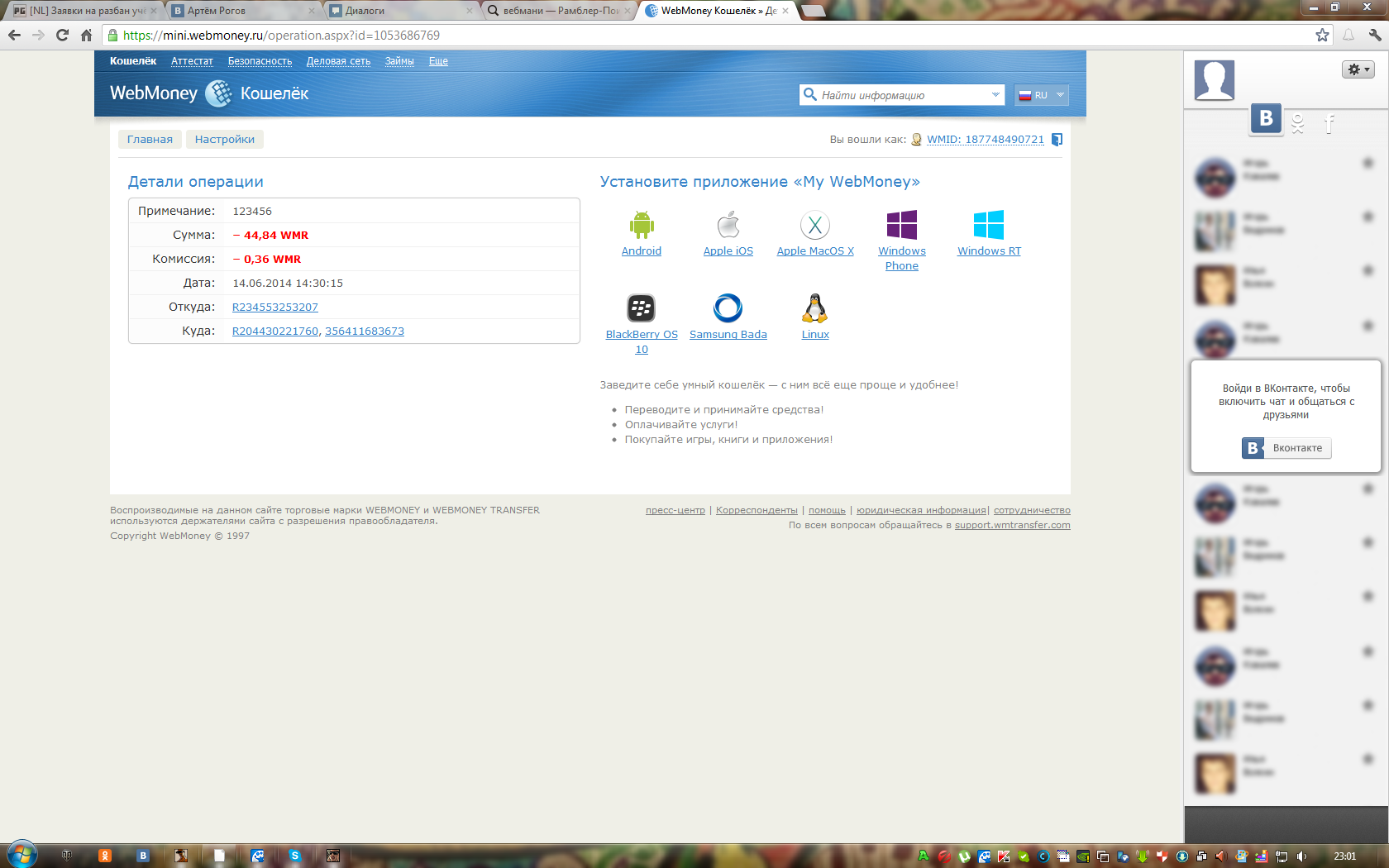
Task: Click the WMID: 187748490721 link
Action: click(x=986, y=140)
